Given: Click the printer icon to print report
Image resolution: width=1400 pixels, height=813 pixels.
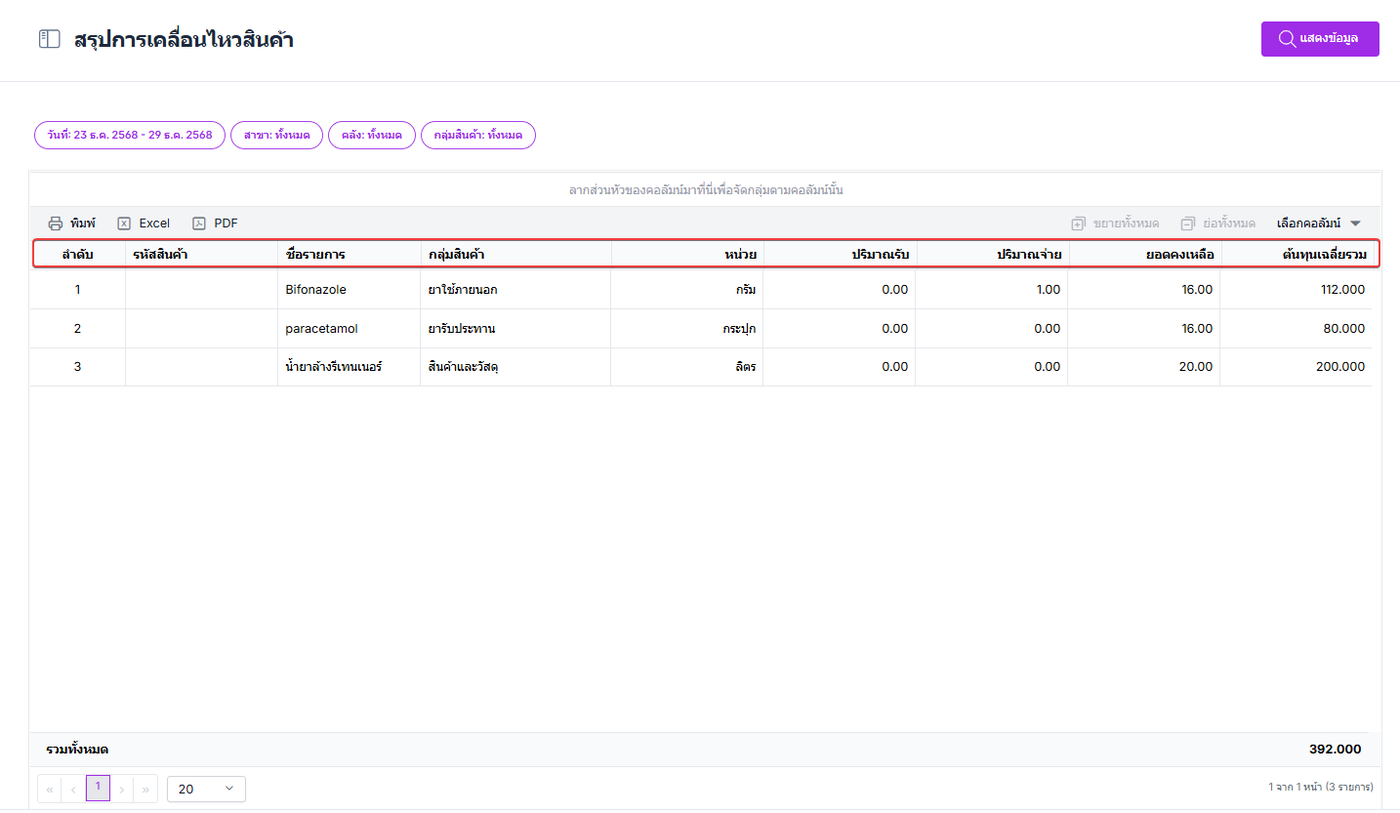Looking at the screenshot, I should [56, 223].
